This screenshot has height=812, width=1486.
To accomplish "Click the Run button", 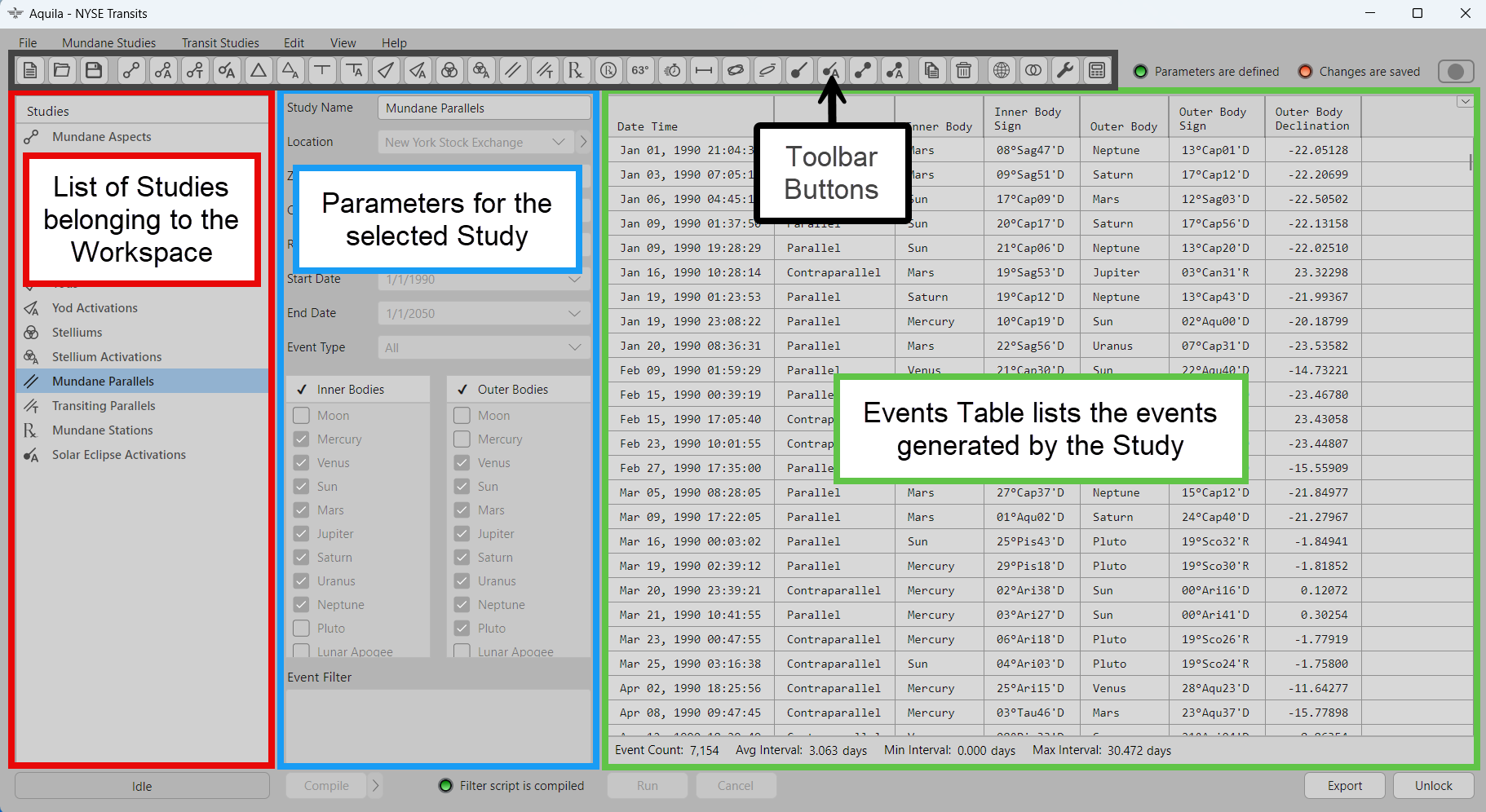I will (x=648, y=786).
